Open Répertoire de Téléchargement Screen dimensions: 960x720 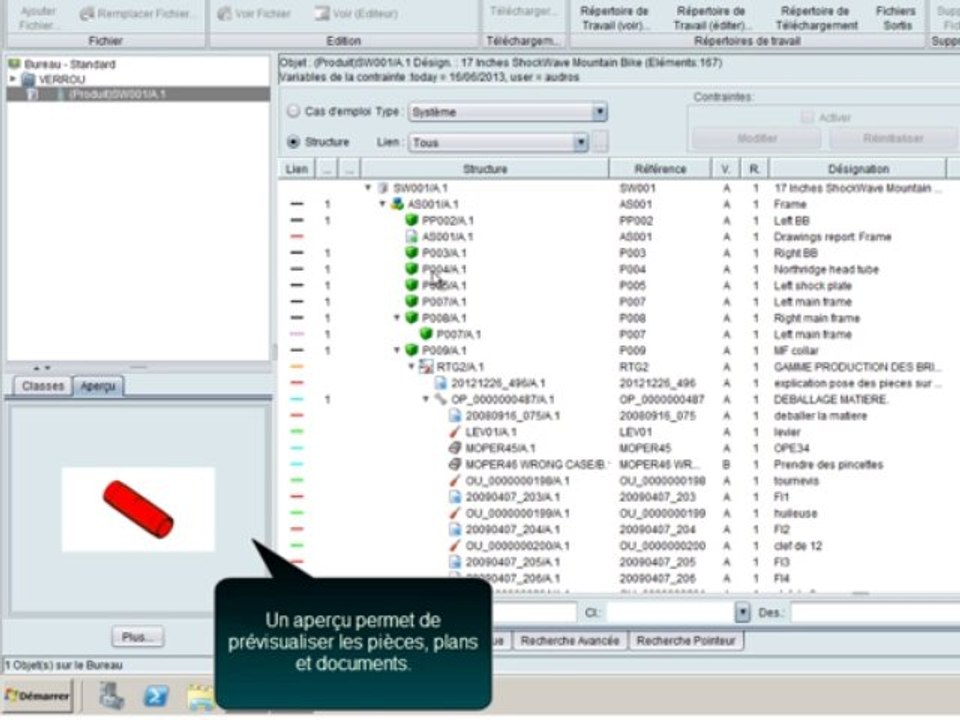click(x=816, y=18)
